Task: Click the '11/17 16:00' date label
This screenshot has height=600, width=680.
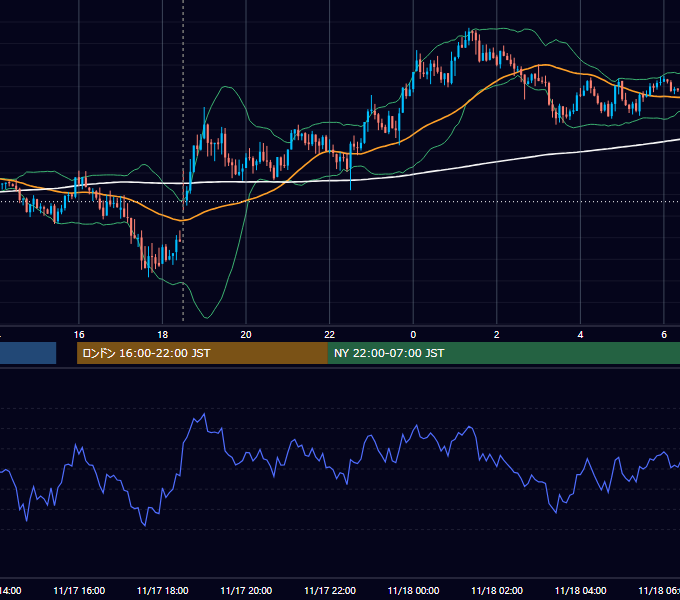Action: pos(79,590)
